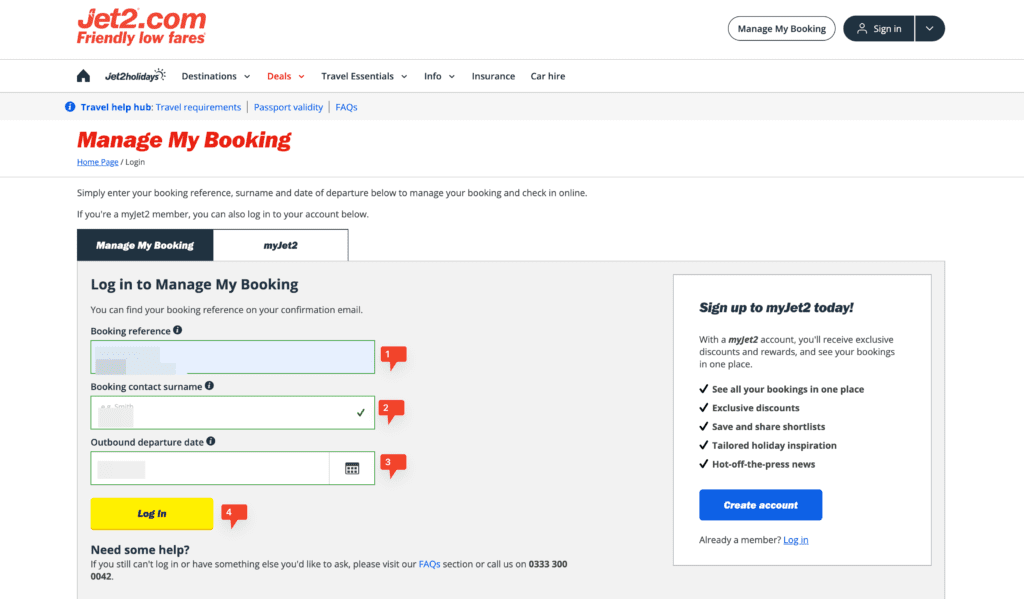Screen dimensions: 1024x599
Task: Click 'Hot-off-the-press news' list item
Action: 763,464
